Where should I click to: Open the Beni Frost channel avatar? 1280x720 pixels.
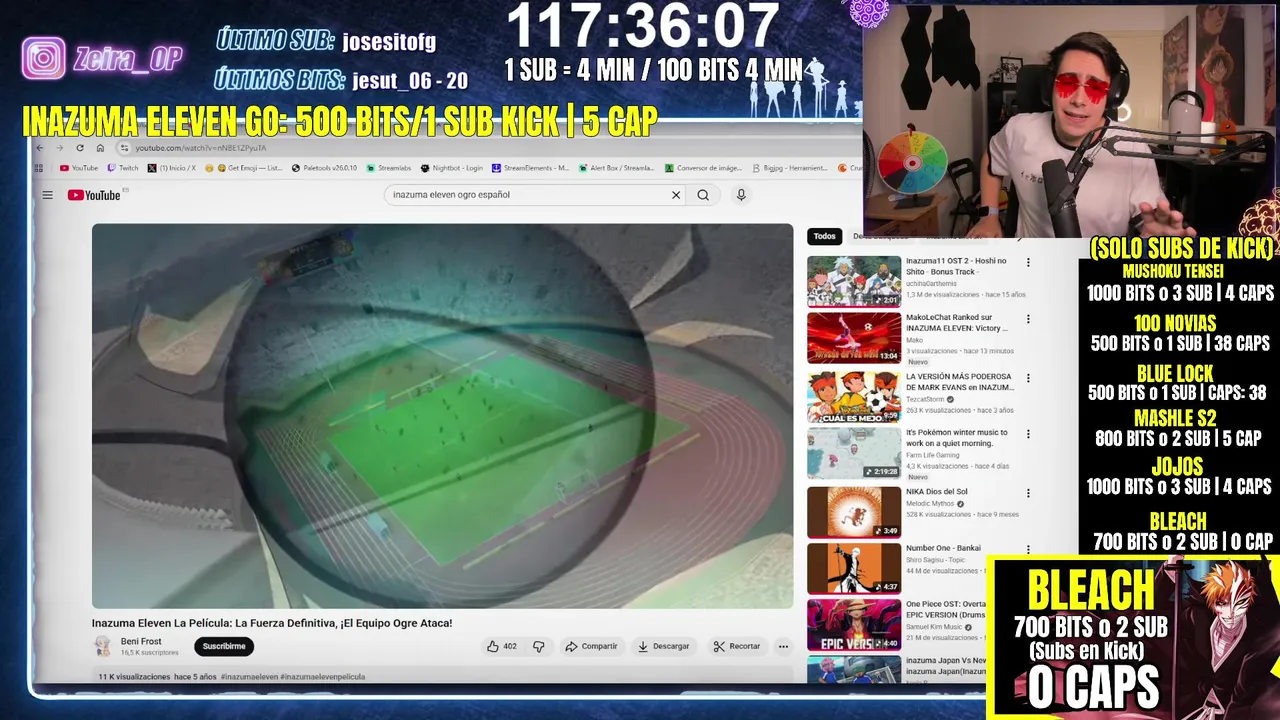102,646
